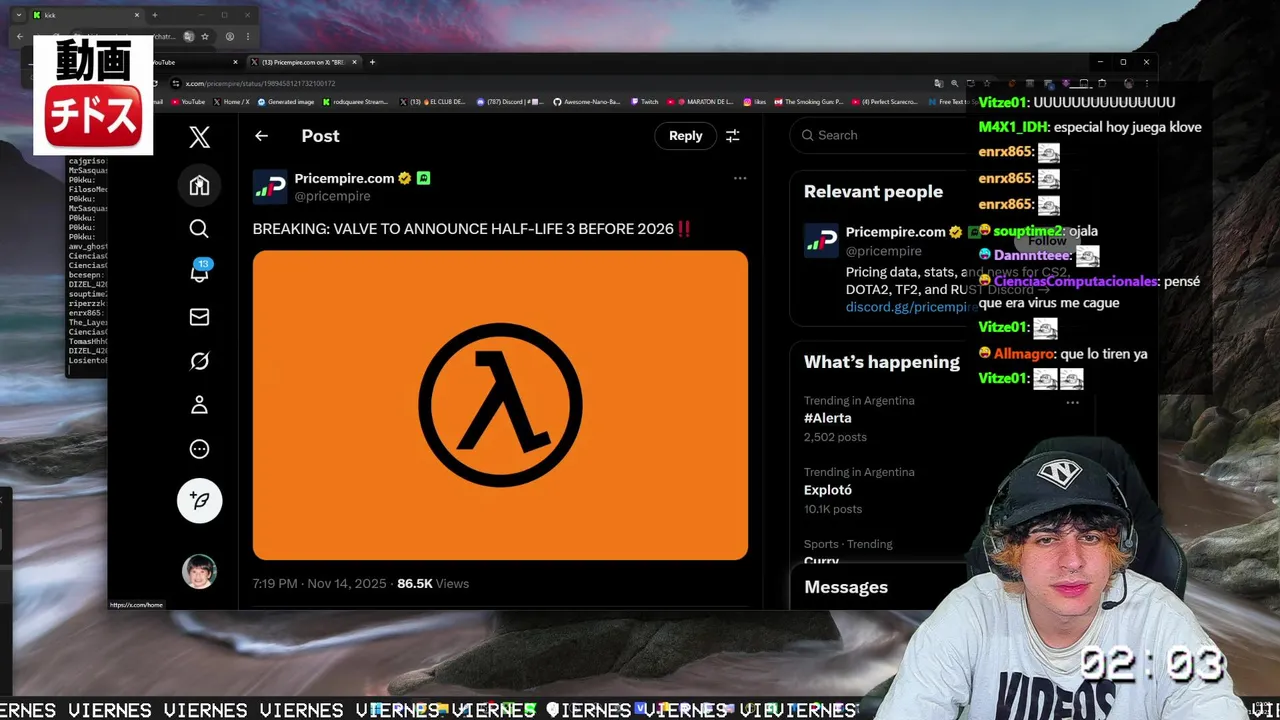
Task: Open profile icon in back Kick window
Action: pos(229,36)
